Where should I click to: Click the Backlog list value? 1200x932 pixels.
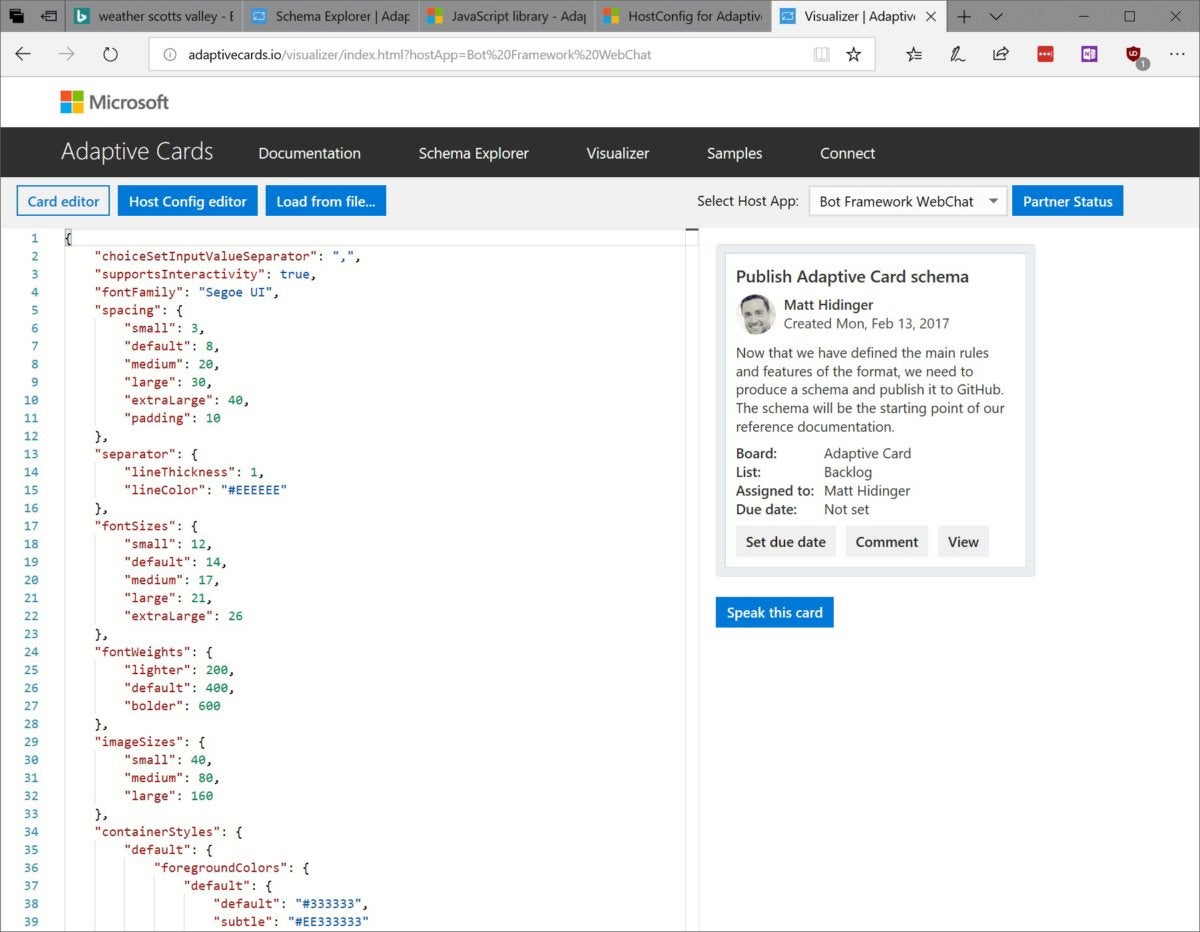coord(848,472)
